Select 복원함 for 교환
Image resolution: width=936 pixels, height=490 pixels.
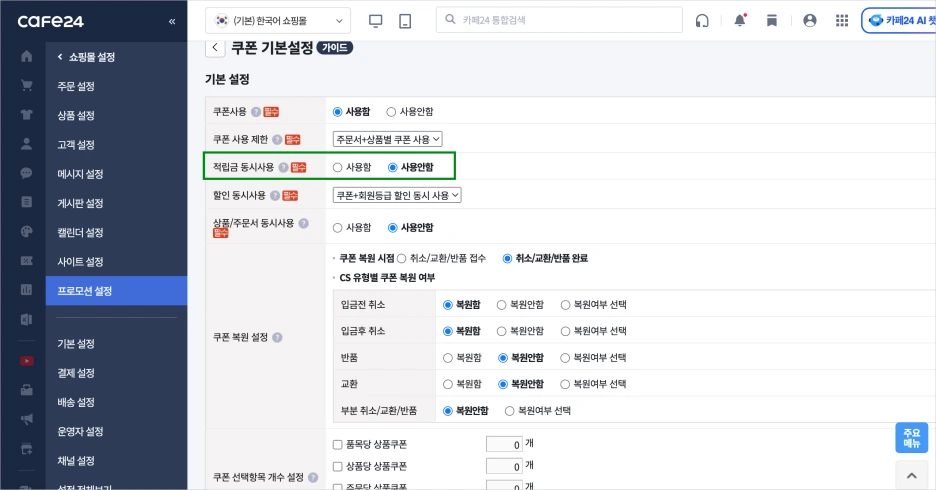448,384
